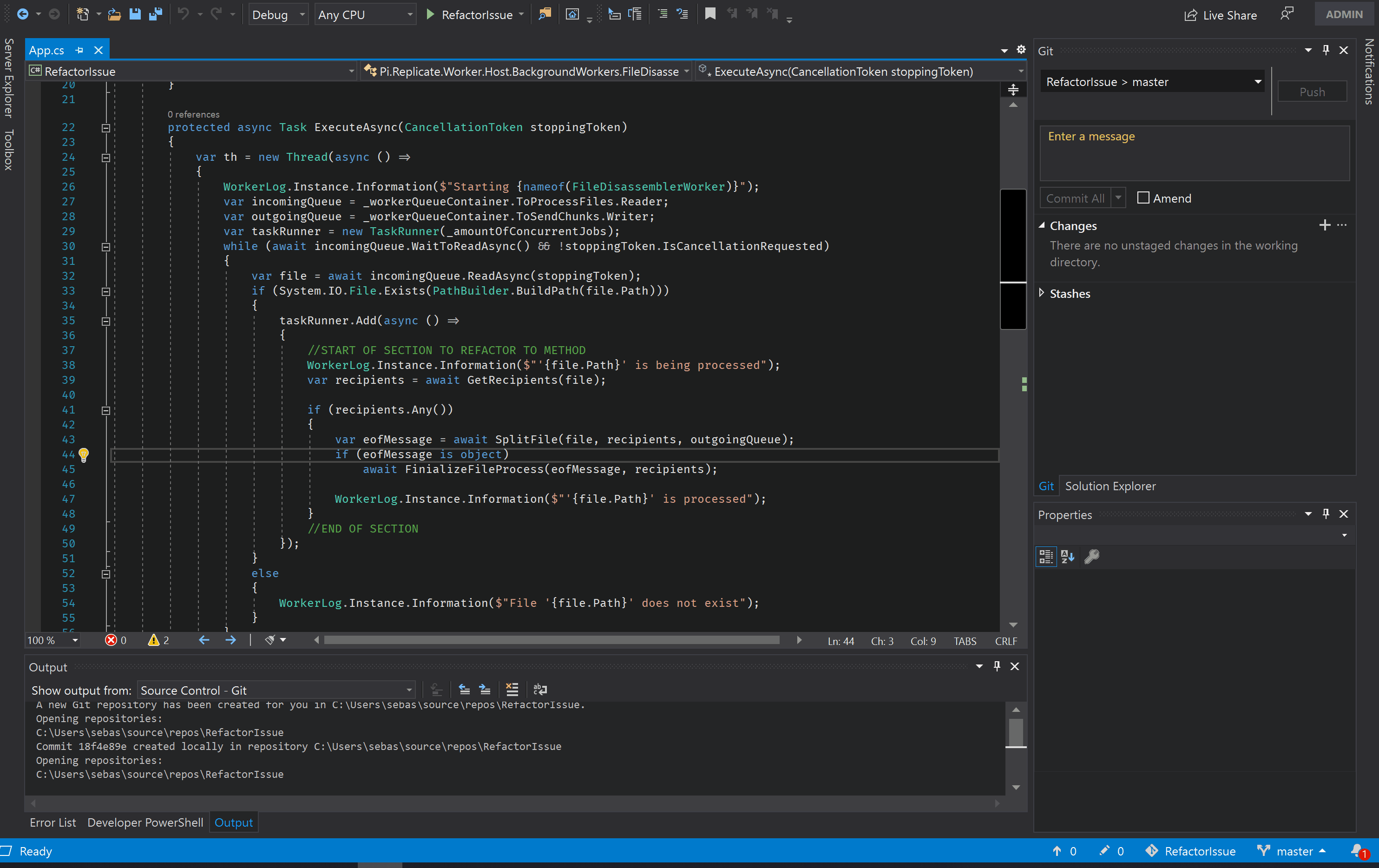Toggle the bookmark on current line
The image size is (1379, 868).
coord(710,14)
